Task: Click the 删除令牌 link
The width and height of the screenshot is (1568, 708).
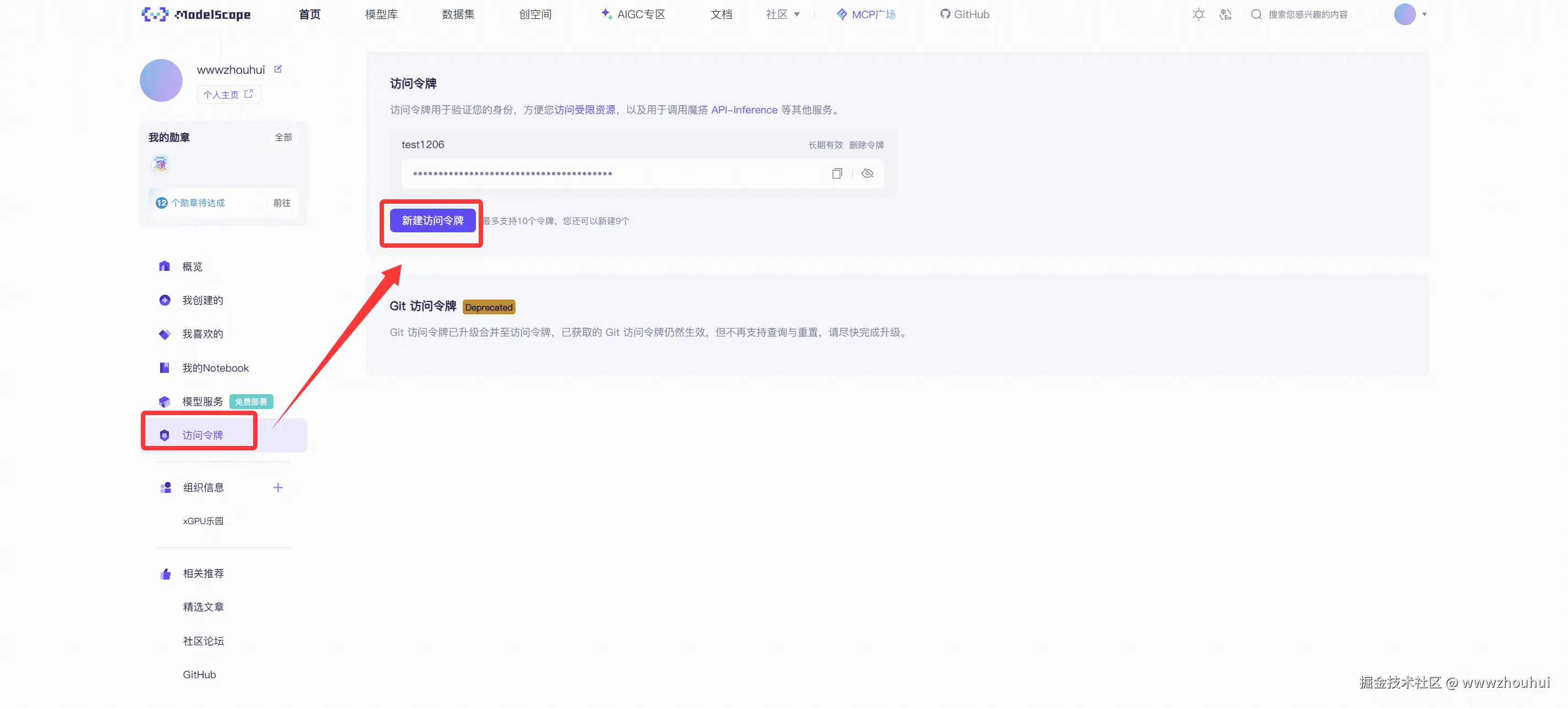Action: pyautogui.click(x=866, y=144)
